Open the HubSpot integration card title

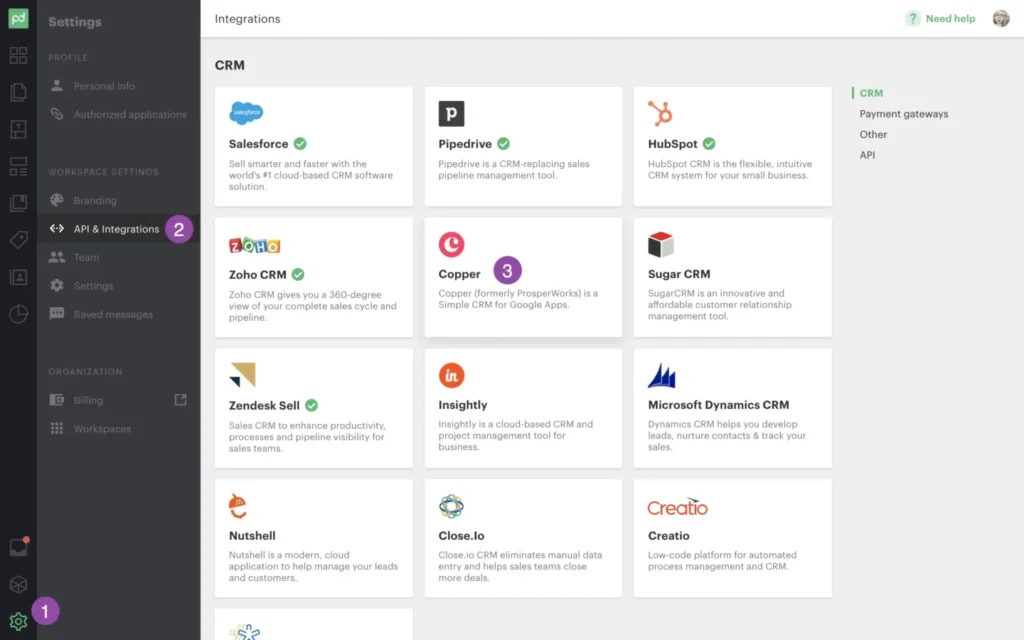click(673, 144)
